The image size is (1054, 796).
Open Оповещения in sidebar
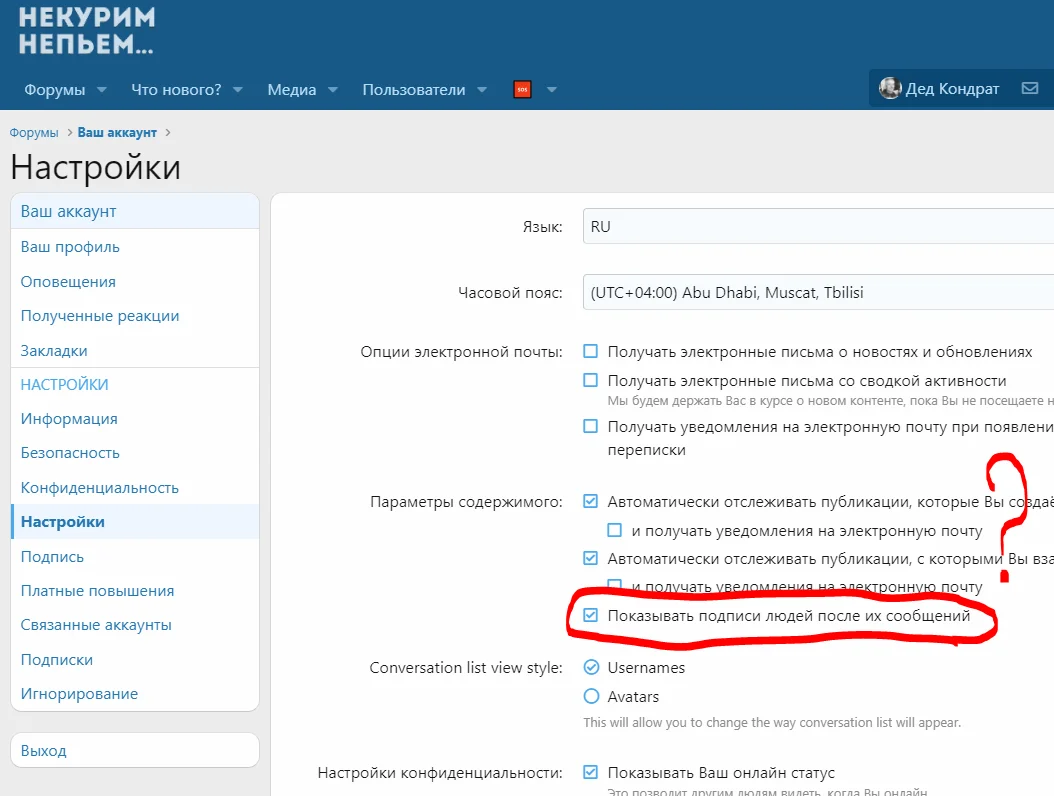coord(135,282)
